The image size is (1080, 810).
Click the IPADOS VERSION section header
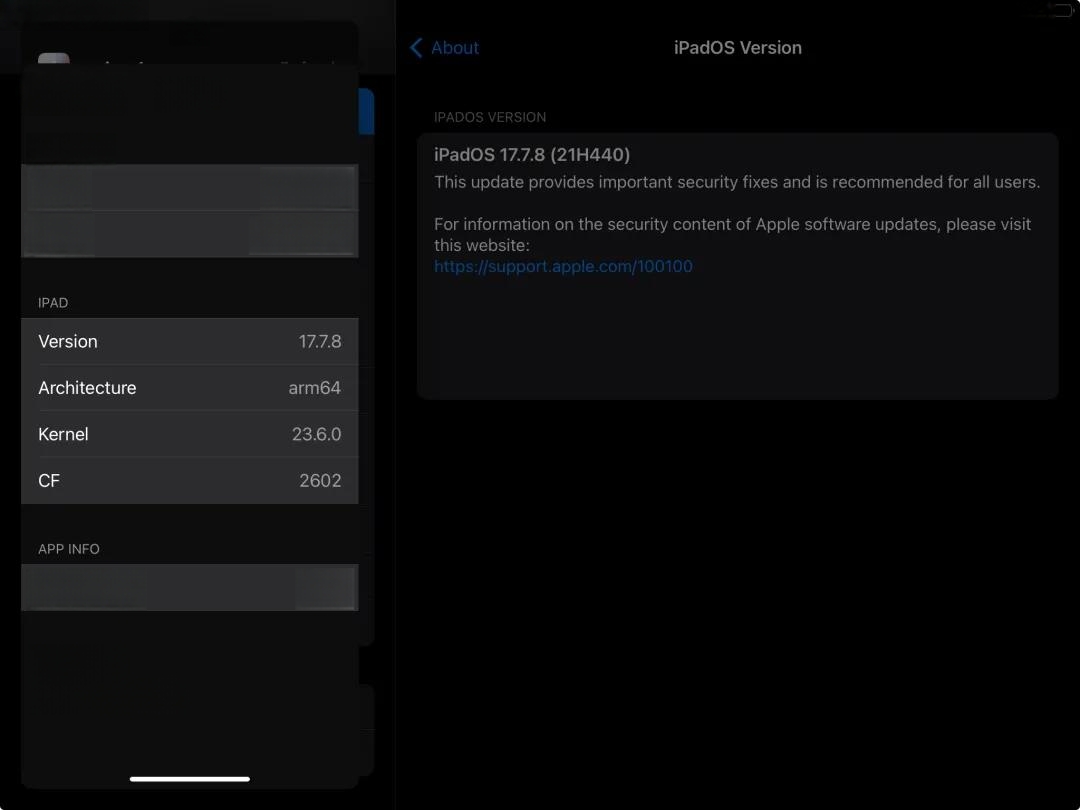pos(490,117)
